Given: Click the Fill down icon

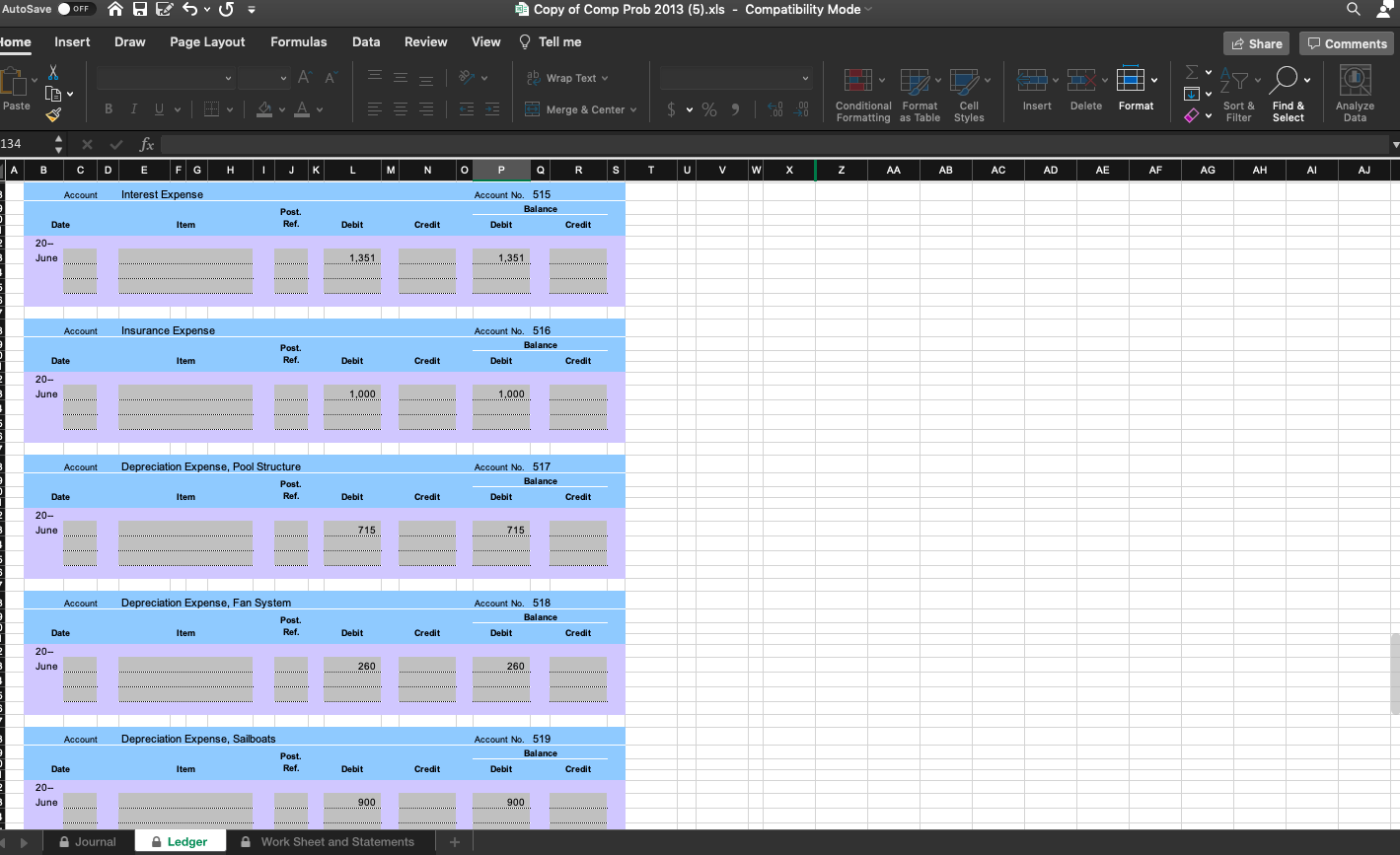Looking at the screenshot, I should tap(1192, 94).
